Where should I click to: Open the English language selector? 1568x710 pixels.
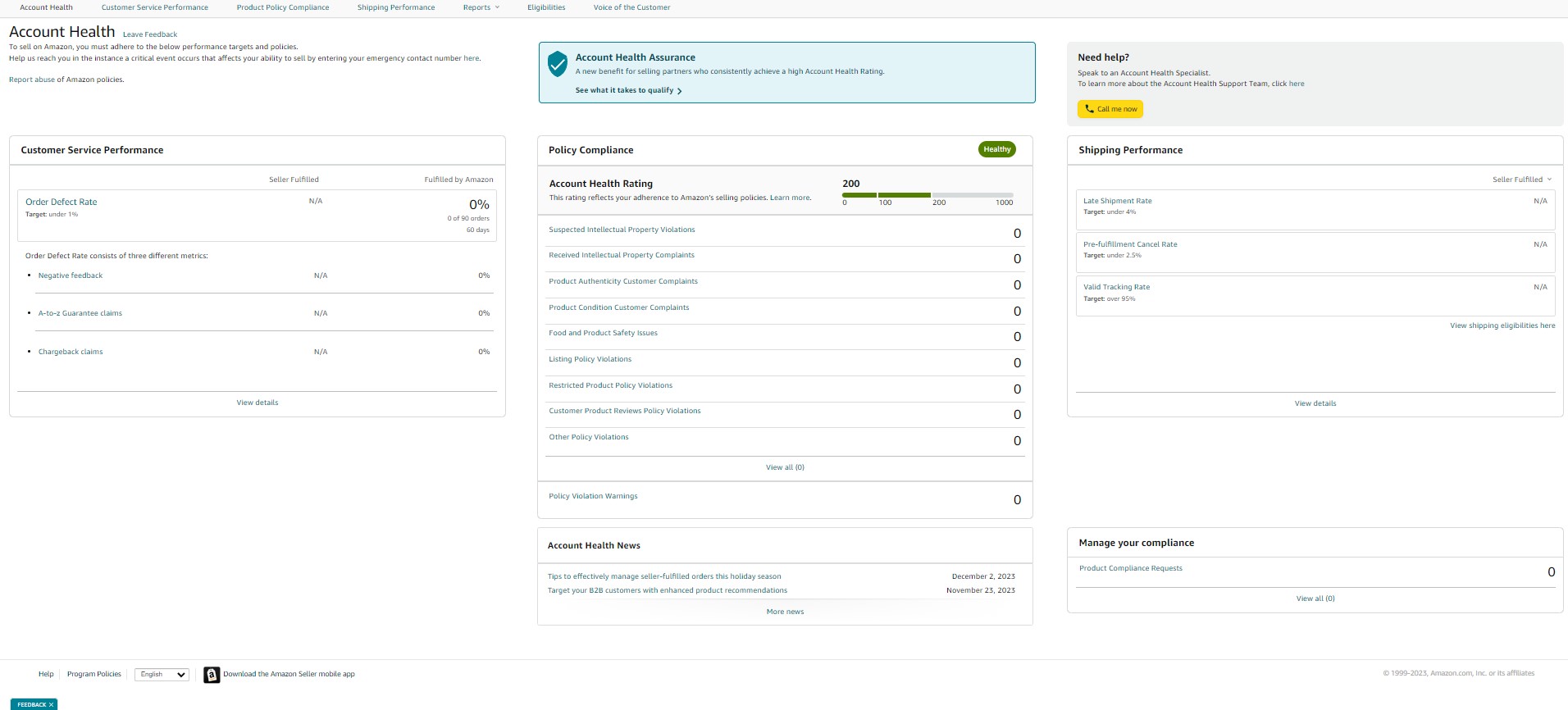click(x=162, y=675)
